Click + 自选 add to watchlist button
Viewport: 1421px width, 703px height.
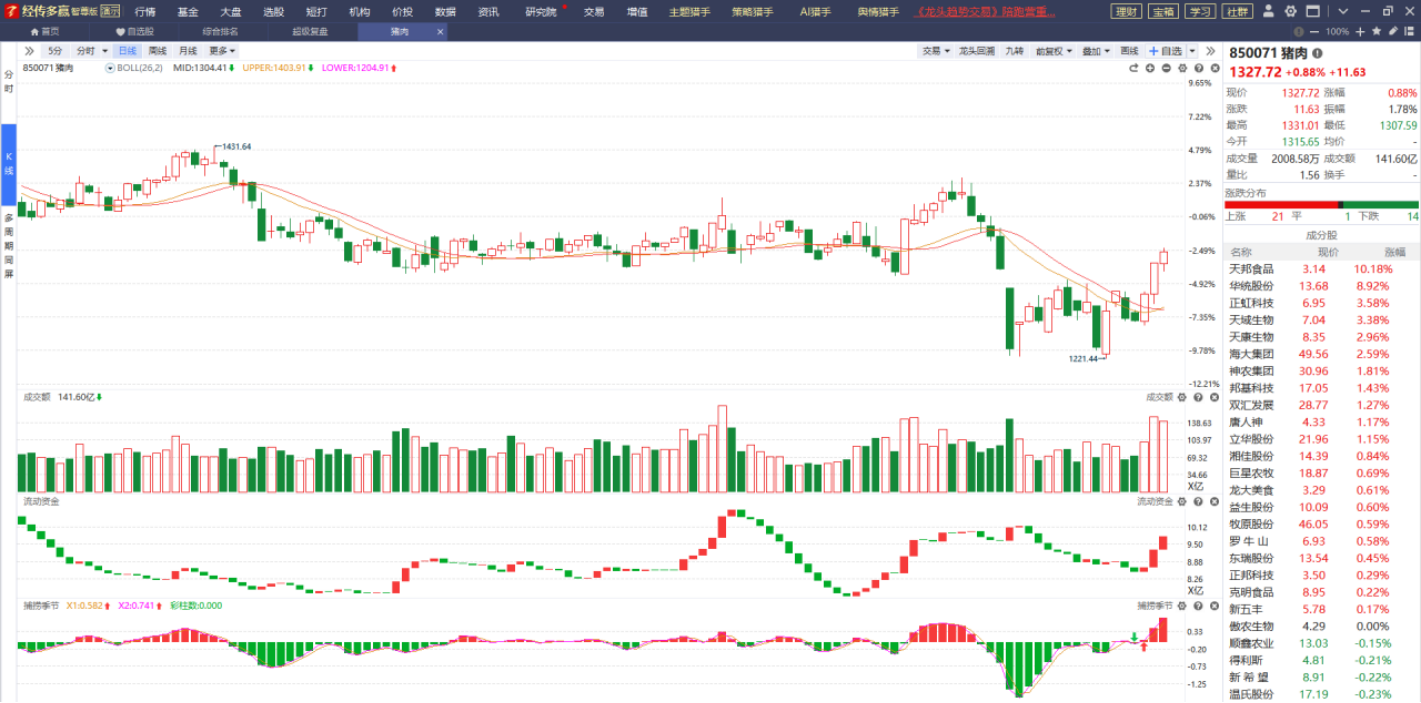click(1165, 50)
